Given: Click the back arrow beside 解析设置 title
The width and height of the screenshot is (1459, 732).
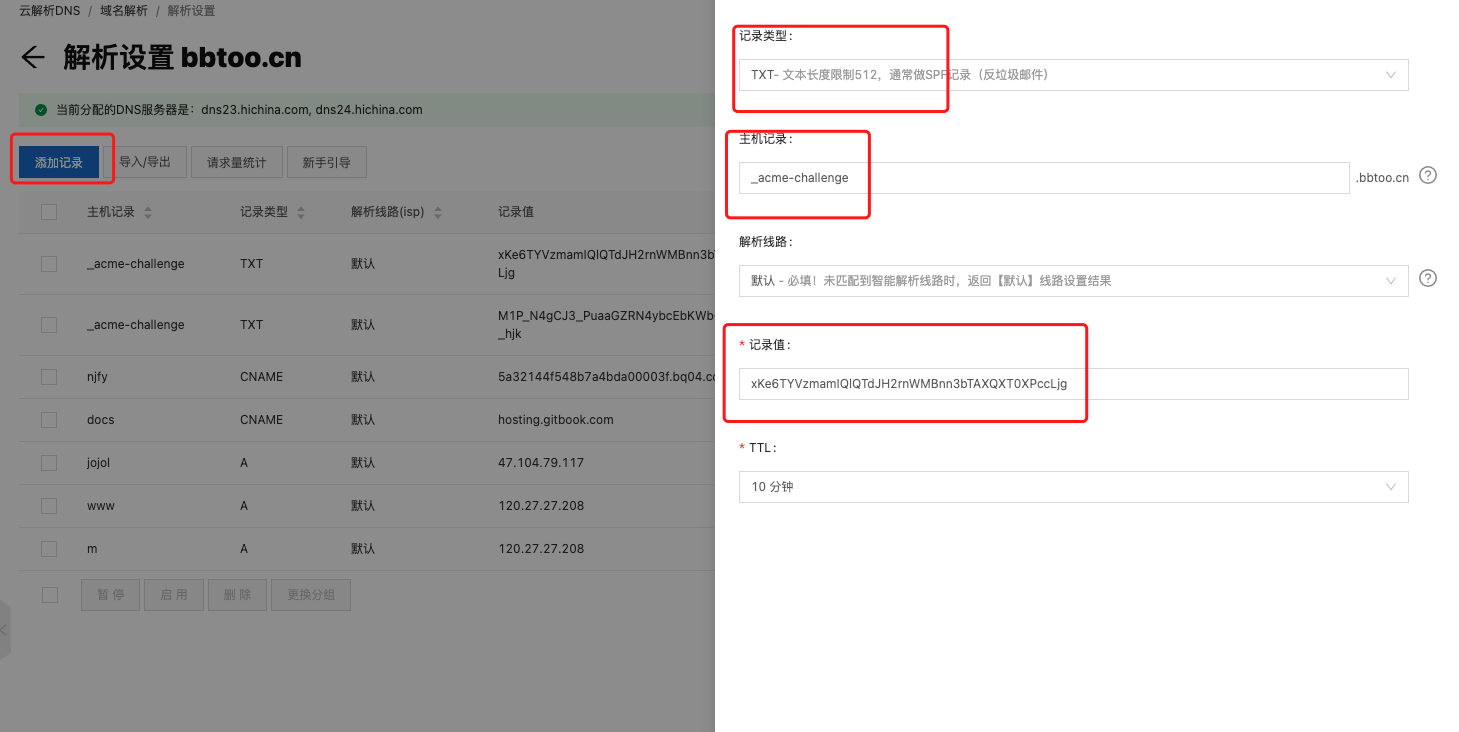Looking at the screenshot, I should 33,57.
